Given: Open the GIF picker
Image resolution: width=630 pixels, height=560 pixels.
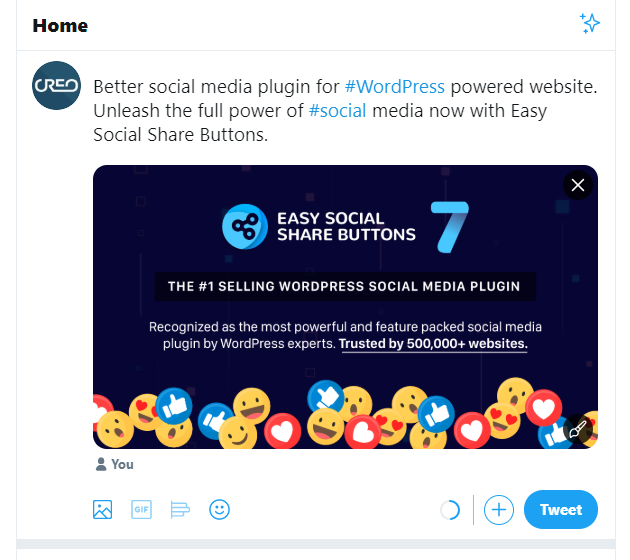Looking at the screenshot, I should coord(141,510).
